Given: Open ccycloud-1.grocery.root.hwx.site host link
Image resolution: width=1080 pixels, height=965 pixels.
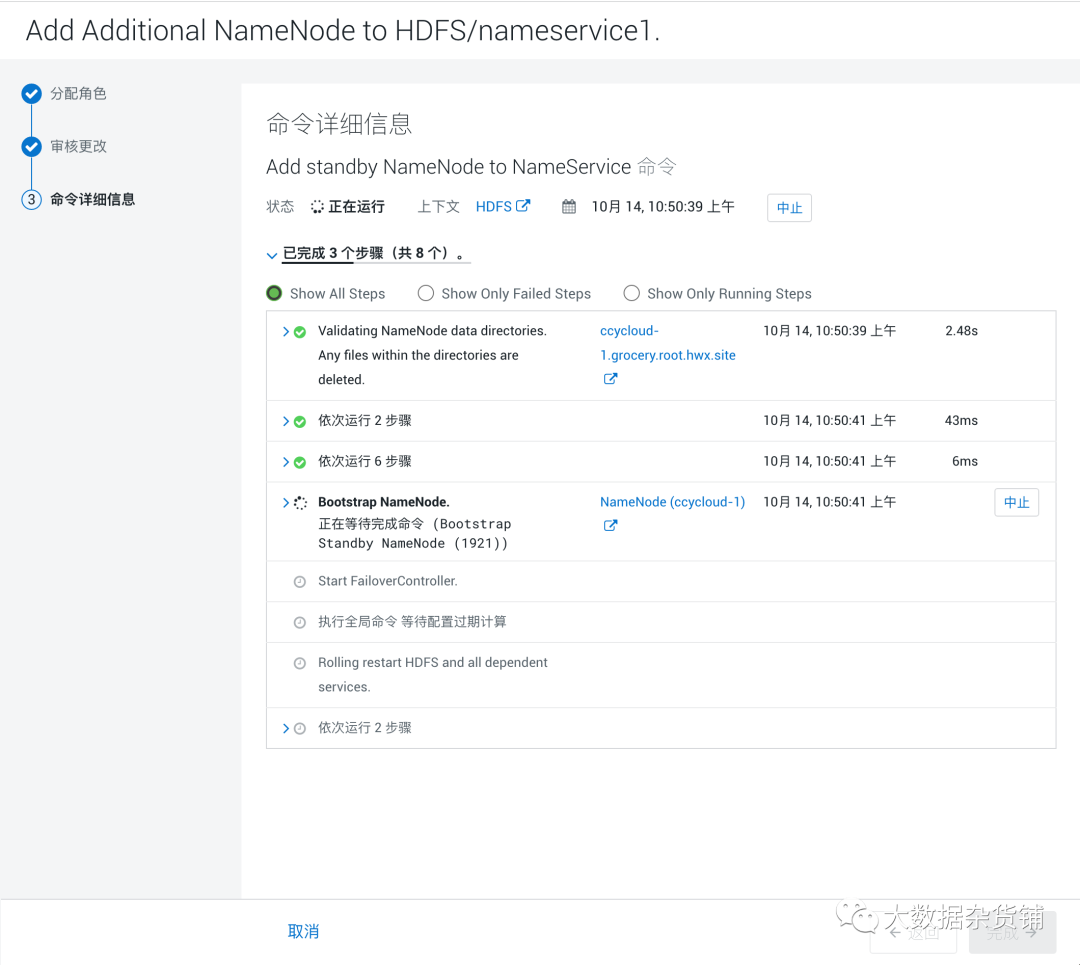Looking at the screenshot, I should (x=667, y=343).
